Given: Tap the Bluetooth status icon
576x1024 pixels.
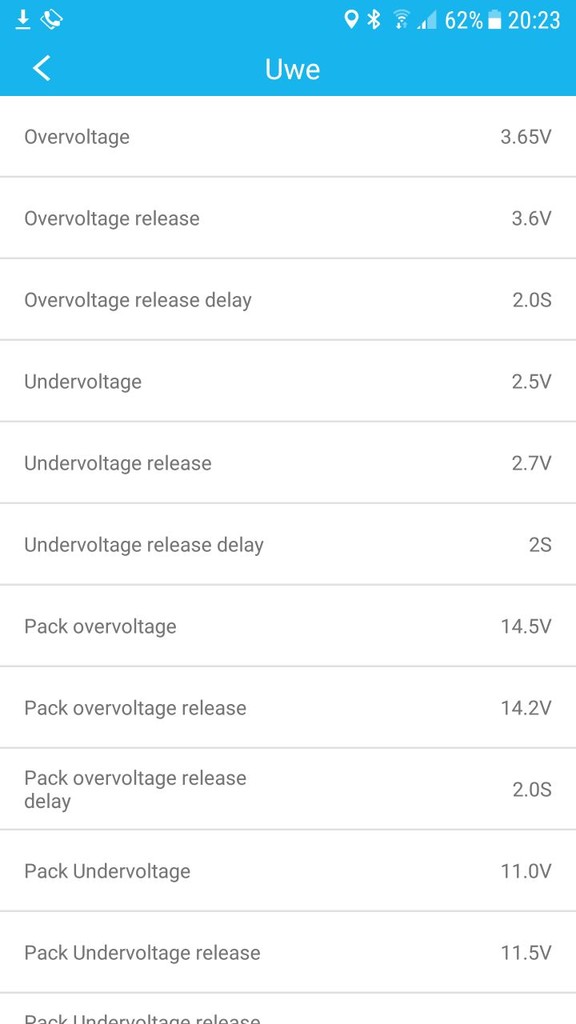Looking at the screenshot, I should [x=374, y=20].
